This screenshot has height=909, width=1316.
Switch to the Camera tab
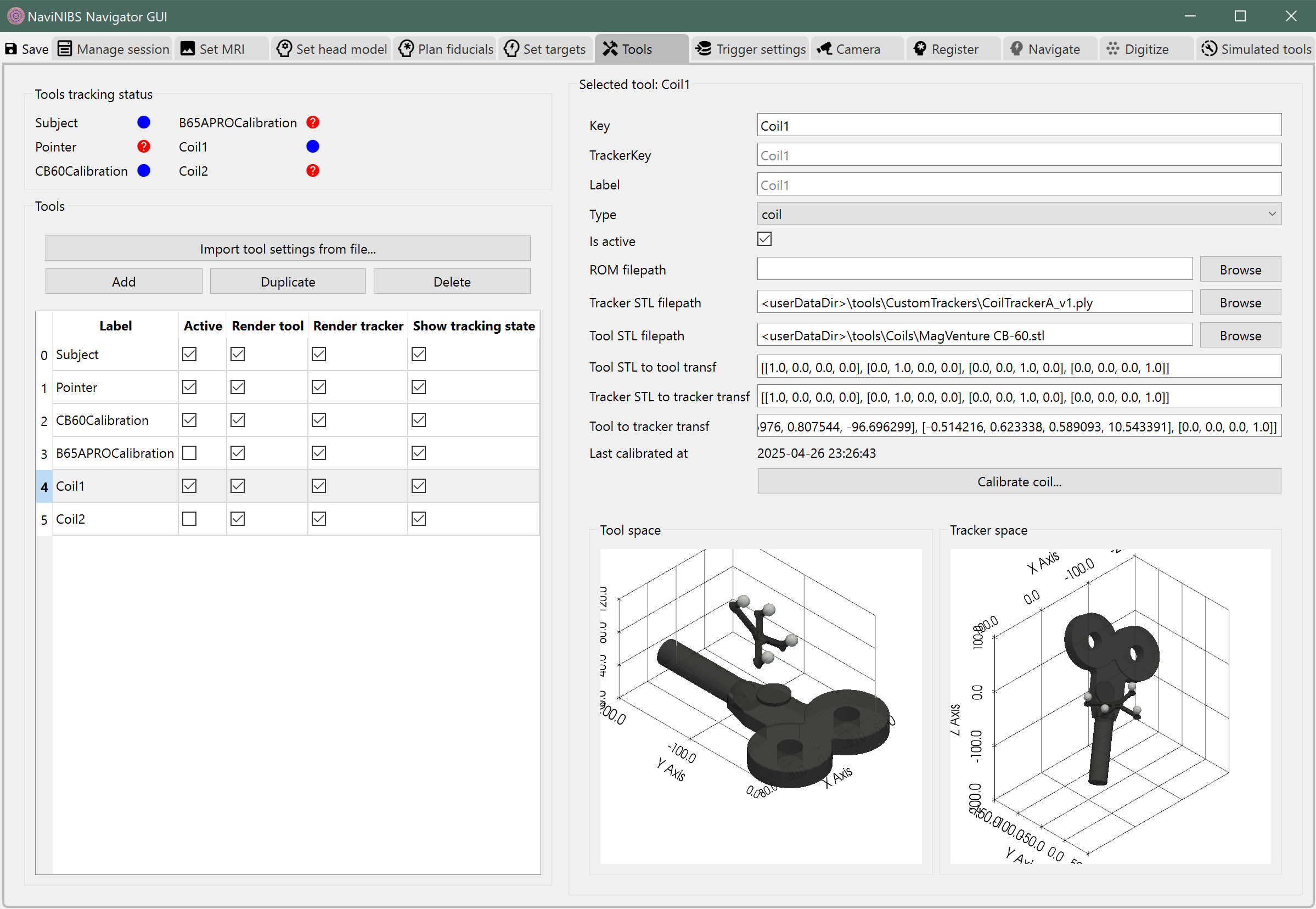[858, 49]
